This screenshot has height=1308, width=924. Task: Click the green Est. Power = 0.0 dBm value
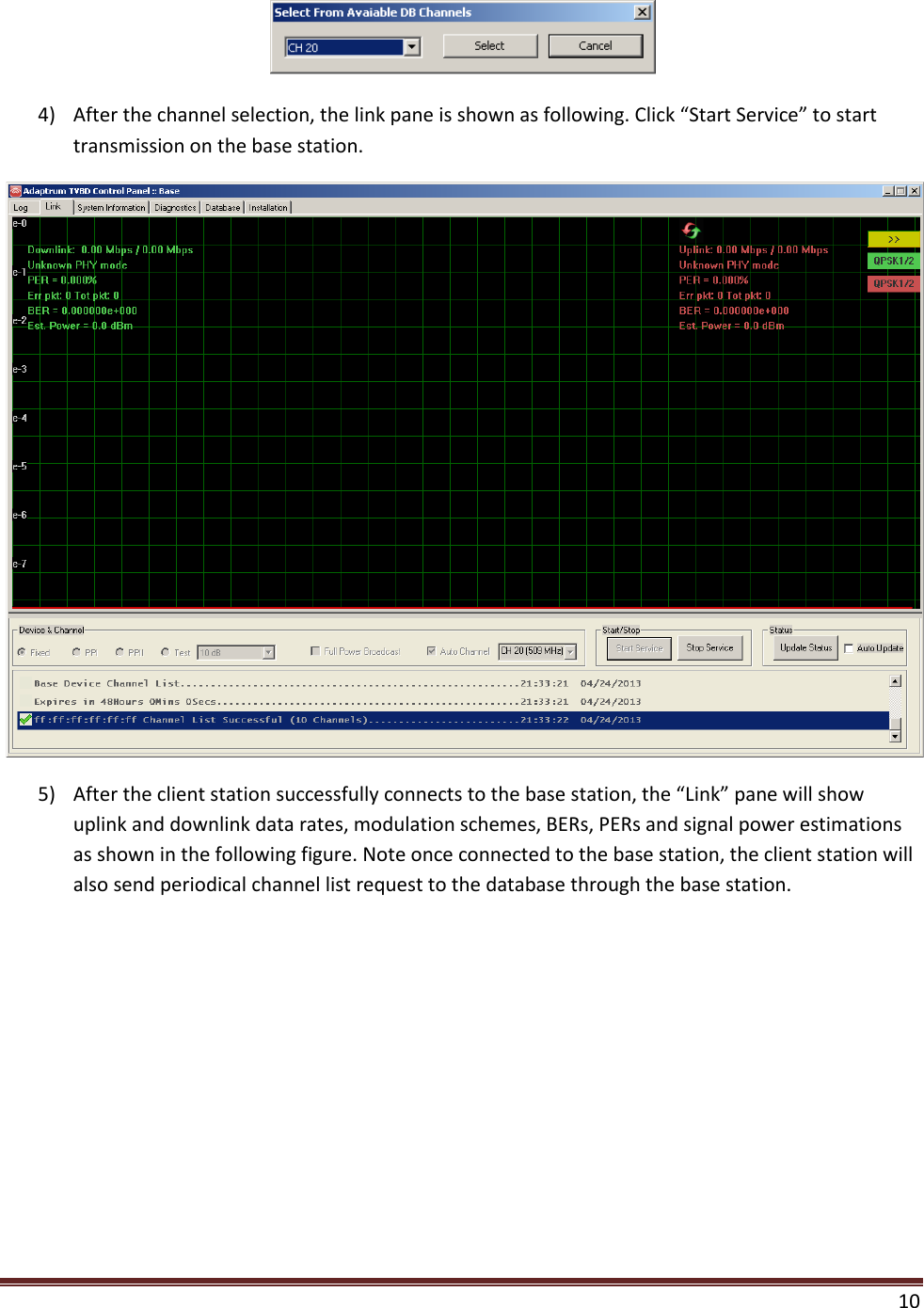coord(80,326)
